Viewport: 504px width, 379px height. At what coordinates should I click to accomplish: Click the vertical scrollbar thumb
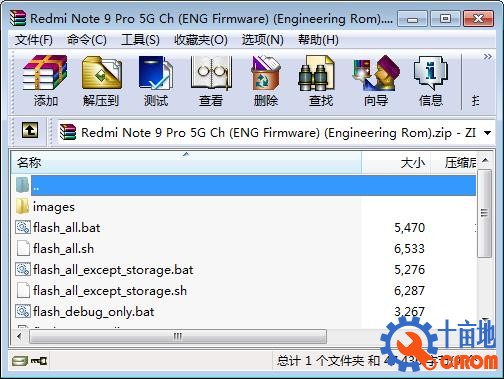[x=485, y=213]
